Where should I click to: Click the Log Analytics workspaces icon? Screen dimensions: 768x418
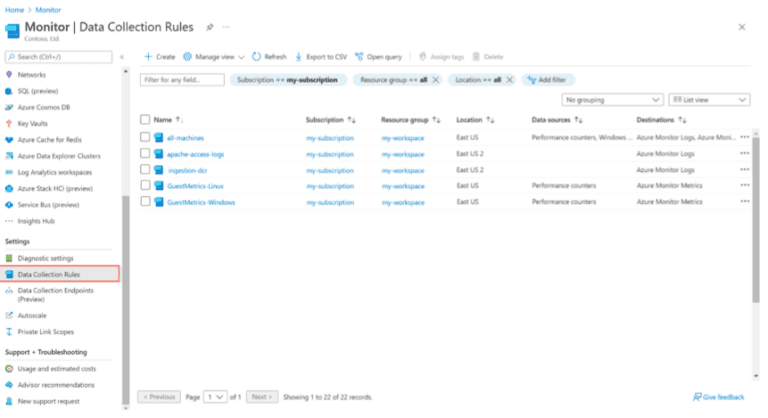pyautogui.click(x=9, y=172)
